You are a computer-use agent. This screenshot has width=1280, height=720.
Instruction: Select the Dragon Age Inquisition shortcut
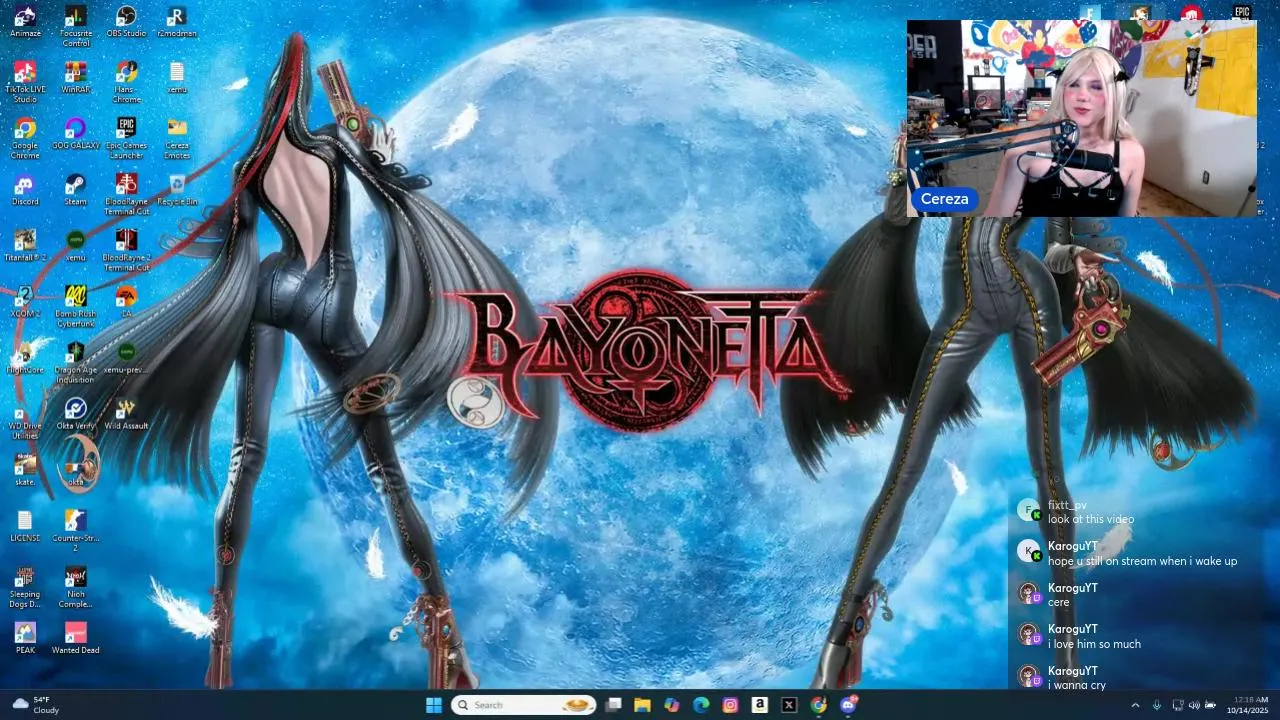75,363
